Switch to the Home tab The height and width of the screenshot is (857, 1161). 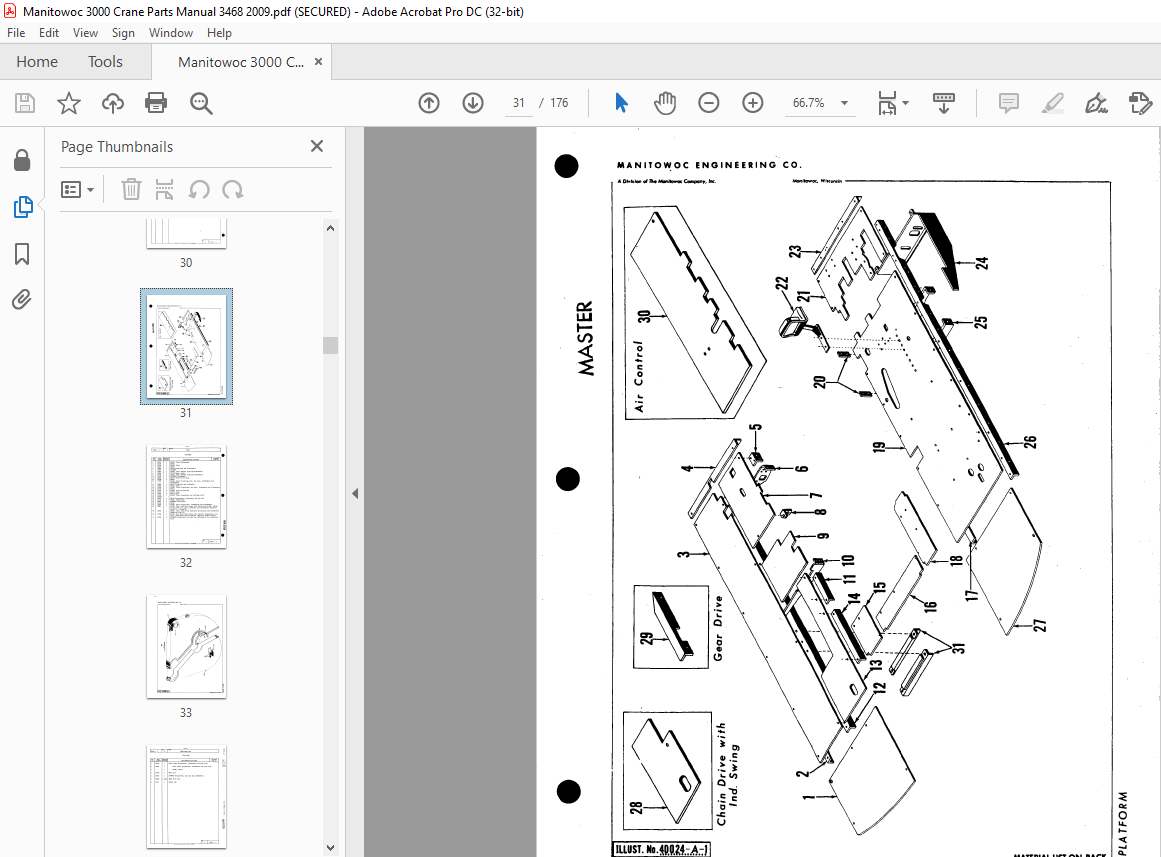pos(37,61)
